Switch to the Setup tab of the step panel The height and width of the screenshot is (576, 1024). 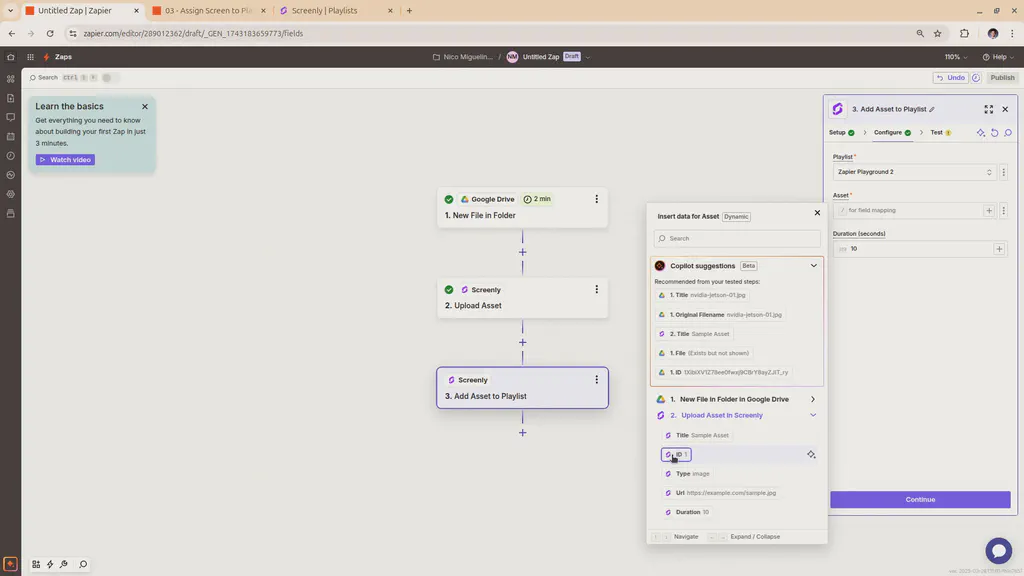point(838,132)
